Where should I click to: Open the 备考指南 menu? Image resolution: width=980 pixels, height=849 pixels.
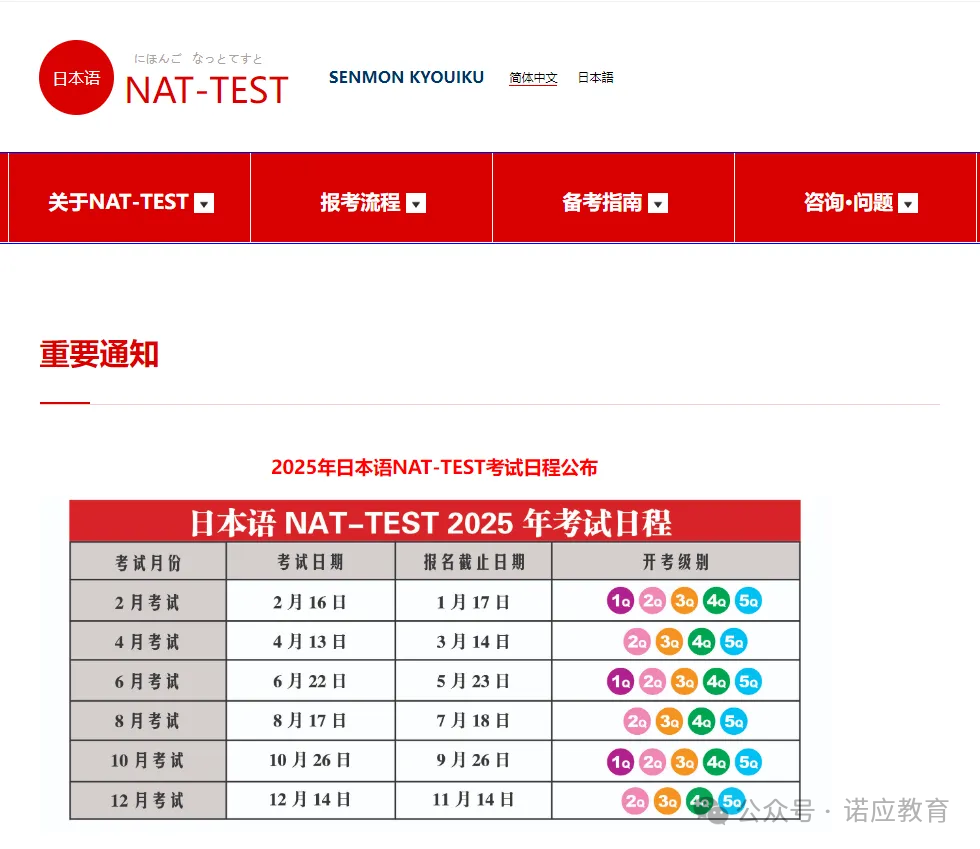tap(613, 198)
